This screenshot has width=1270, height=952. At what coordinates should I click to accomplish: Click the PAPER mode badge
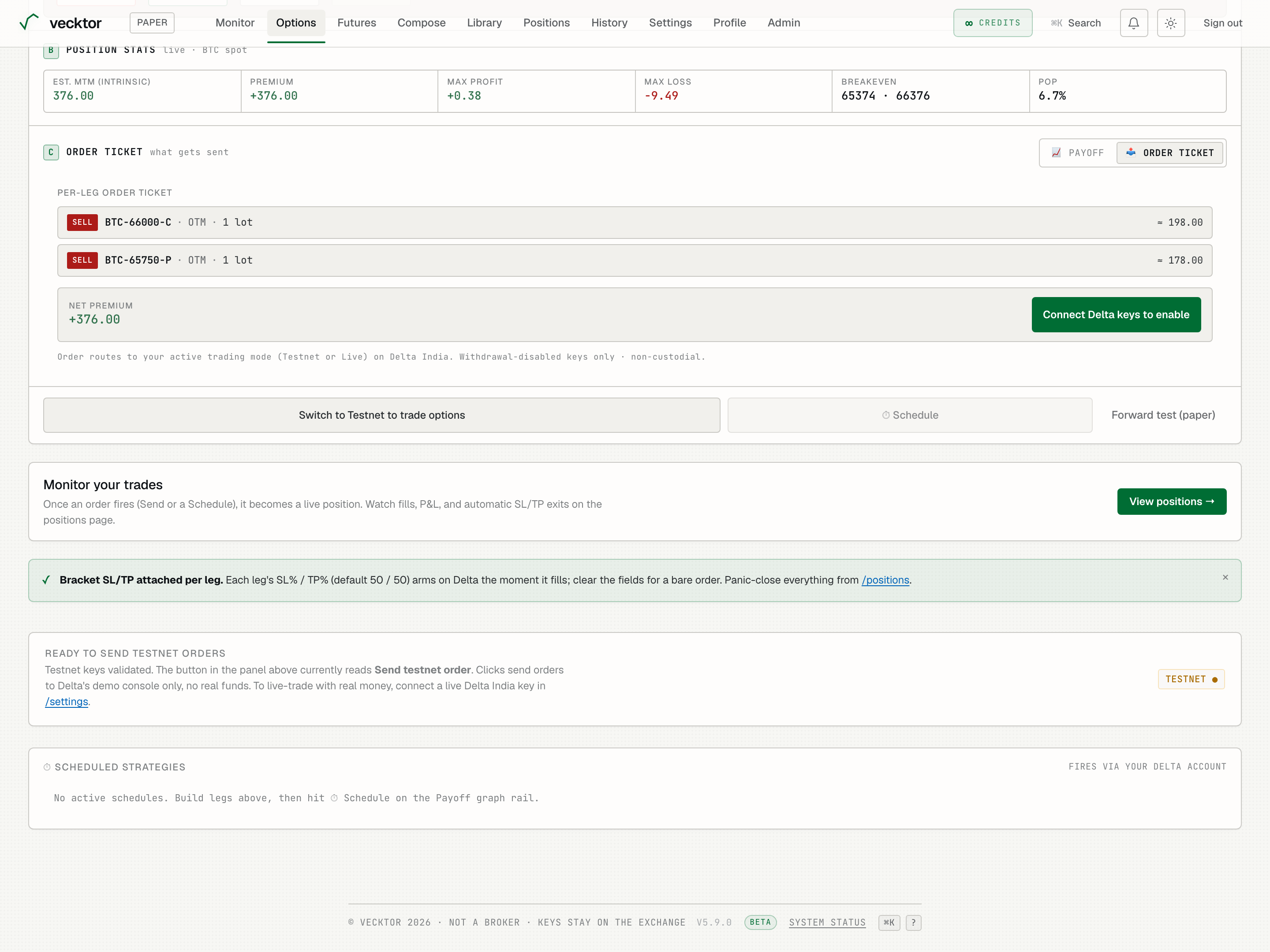coord(152,22)
